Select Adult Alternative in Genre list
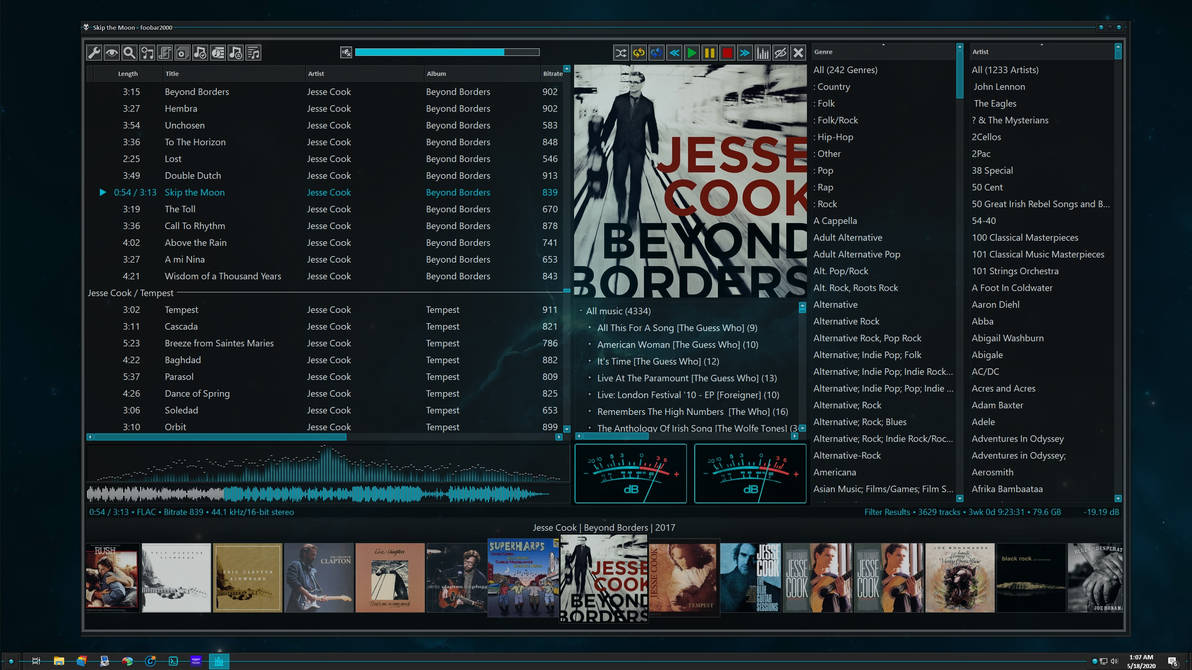The width and height of the screenshot is (1192, 670). 847,238
